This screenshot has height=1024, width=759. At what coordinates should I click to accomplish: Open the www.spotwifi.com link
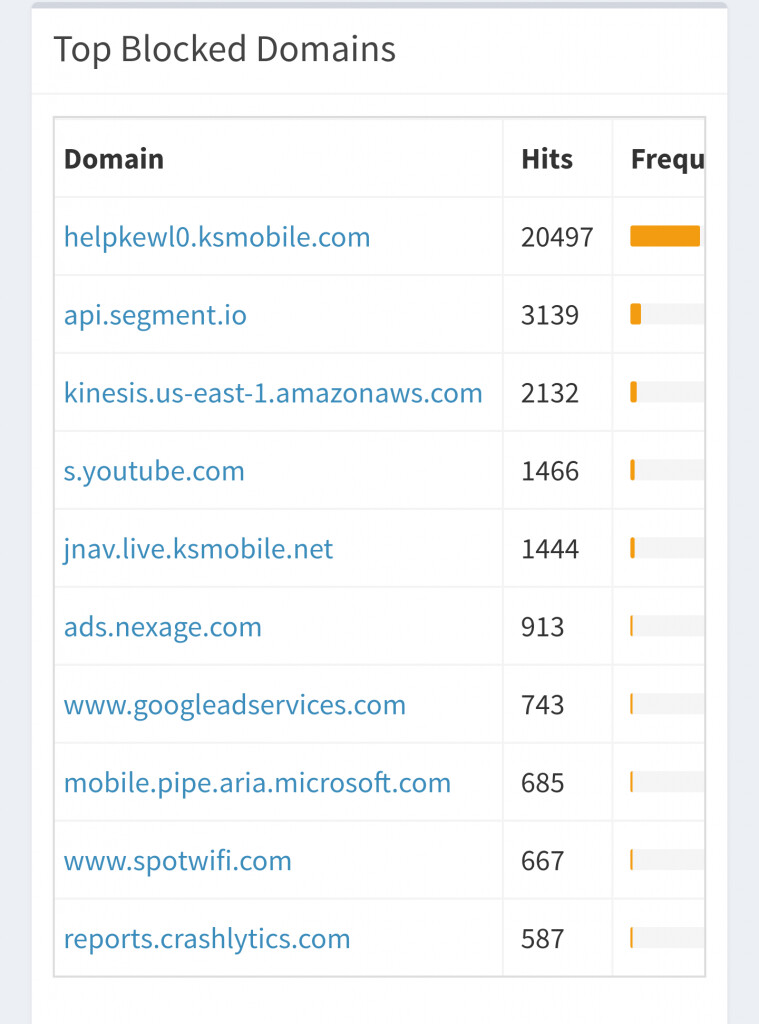coord(177,861)
